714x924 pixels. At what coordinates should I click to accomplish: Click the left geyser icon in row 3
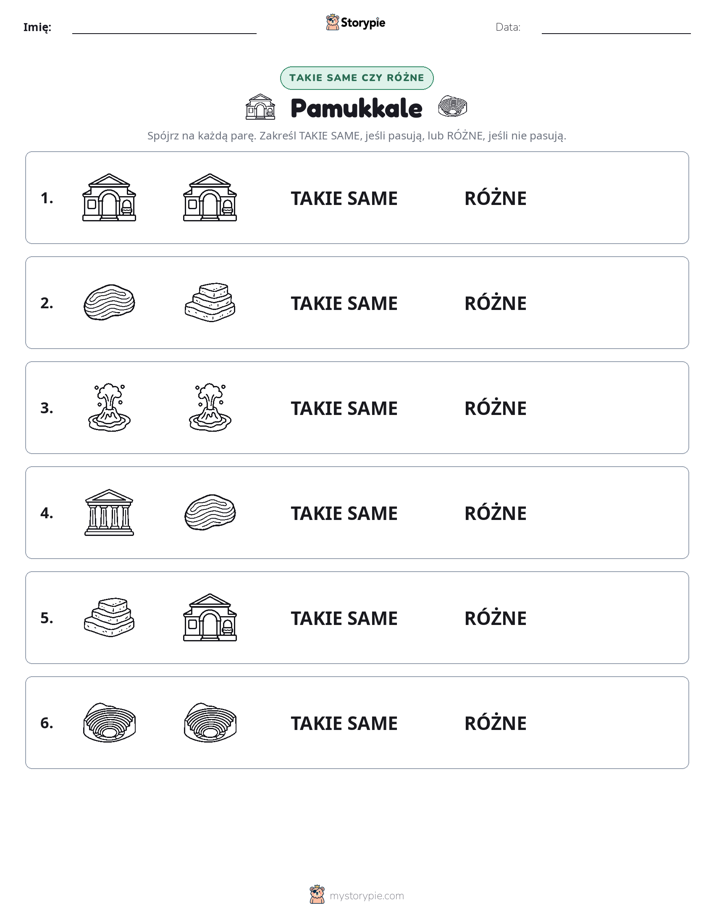[x=109, y=408]
